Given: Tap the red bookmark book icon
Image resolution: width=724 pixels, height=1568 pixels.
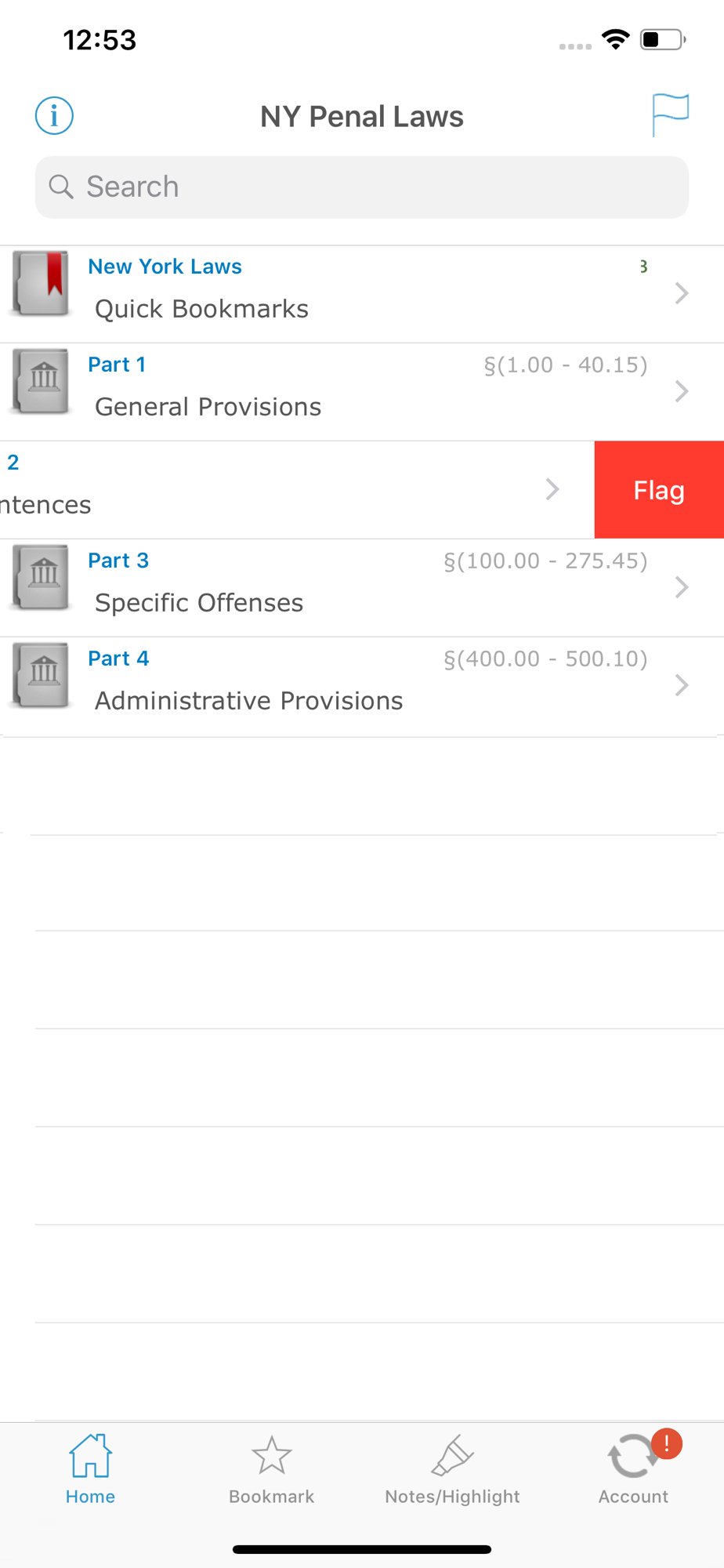Looking at the screenshot, I should (x=41, y=283).
